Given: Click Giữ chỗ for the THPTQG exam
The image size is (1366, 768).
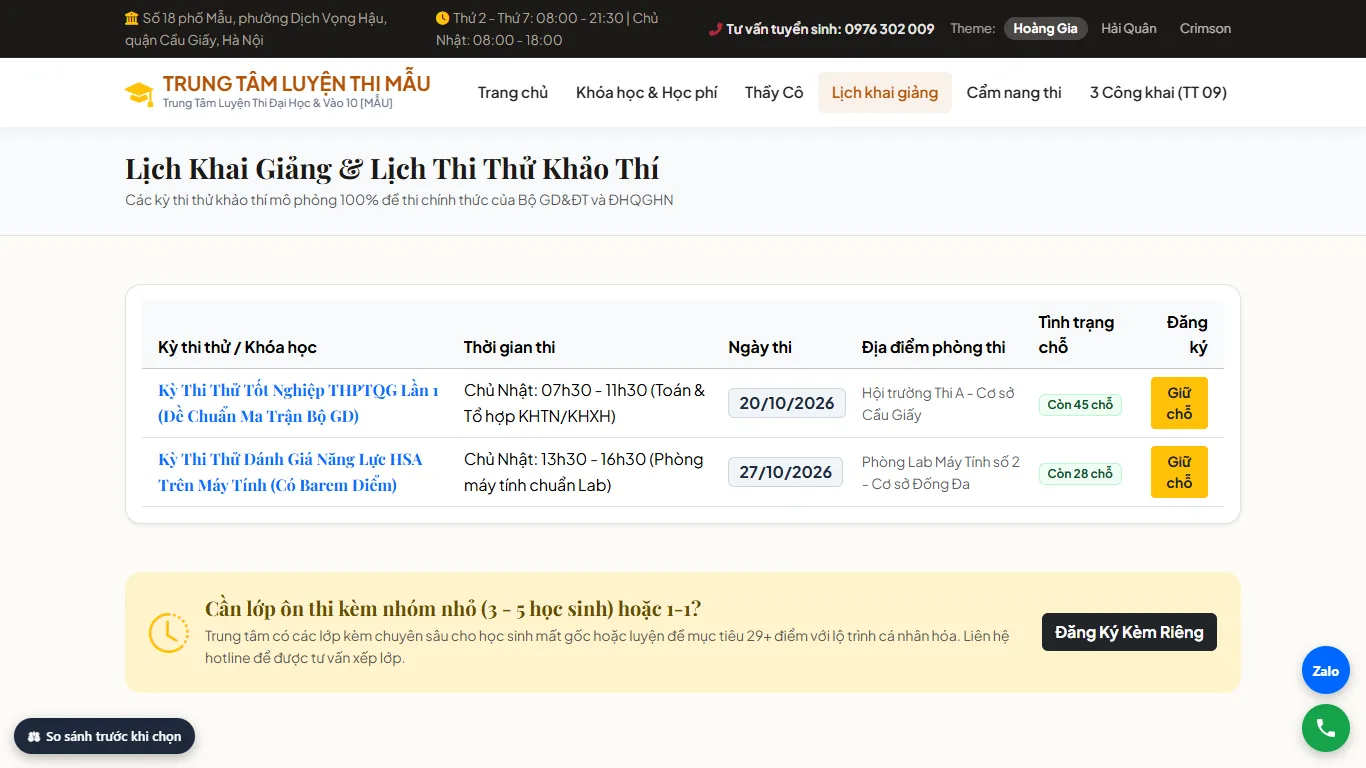Looking at the screenshot, I should [1179, 403].
